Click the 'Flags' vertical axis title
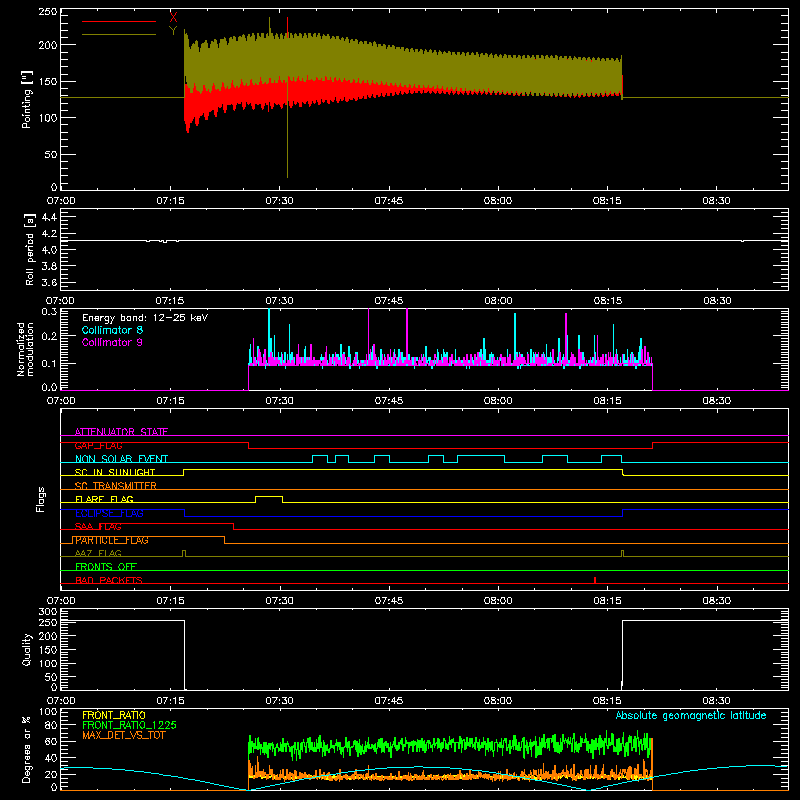The width and height of the screenshot is (800, 800). [41, 499]
